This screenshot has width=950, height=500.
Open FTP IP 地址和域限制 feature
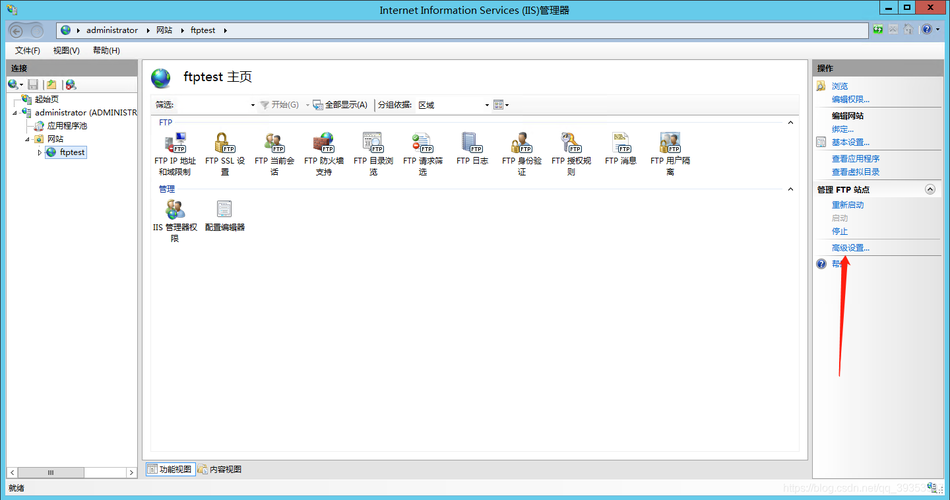(x=175, y=154)
